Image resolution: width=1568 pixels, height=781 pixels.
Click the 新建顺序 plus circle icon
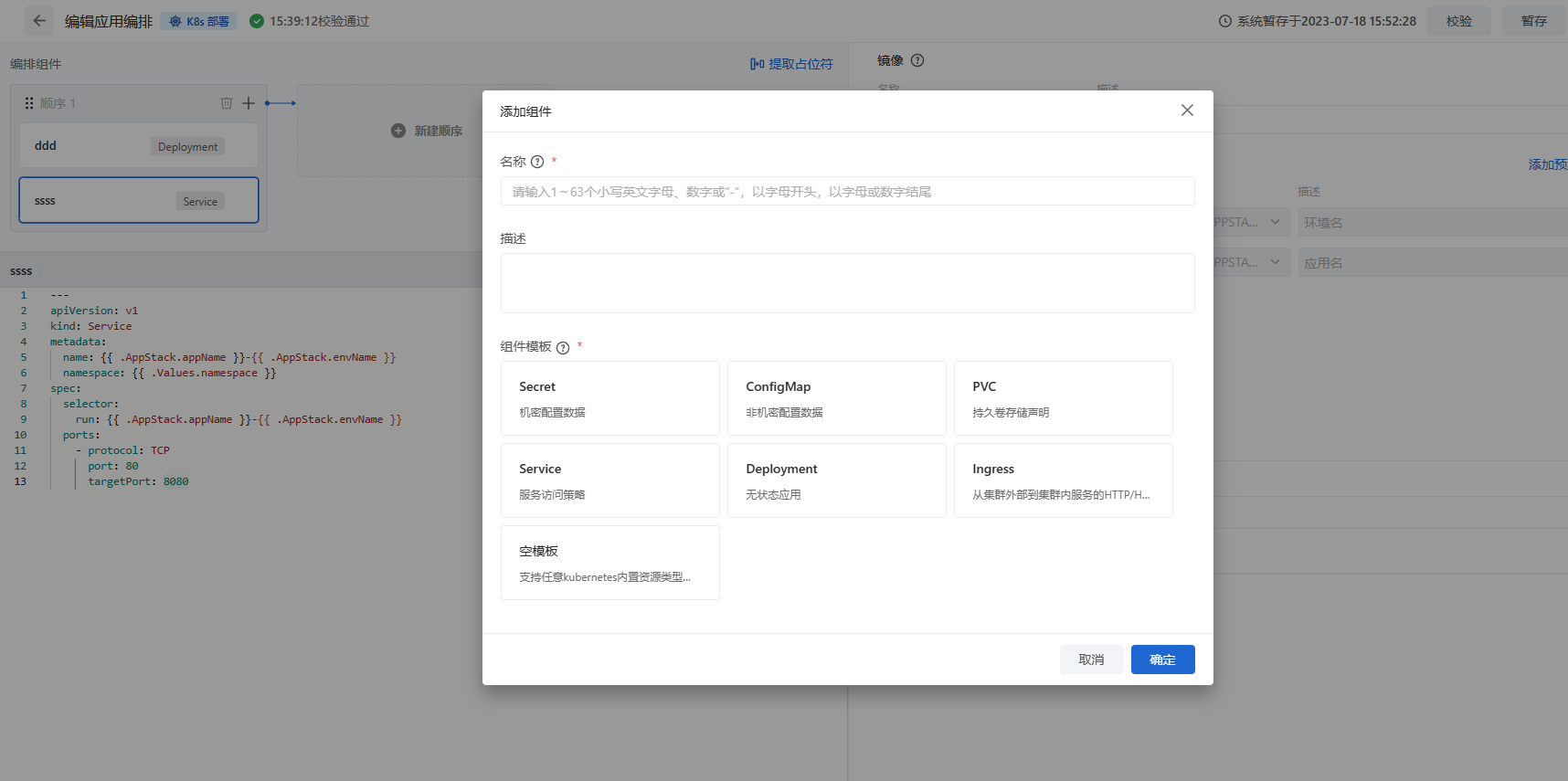coord(398,131)
